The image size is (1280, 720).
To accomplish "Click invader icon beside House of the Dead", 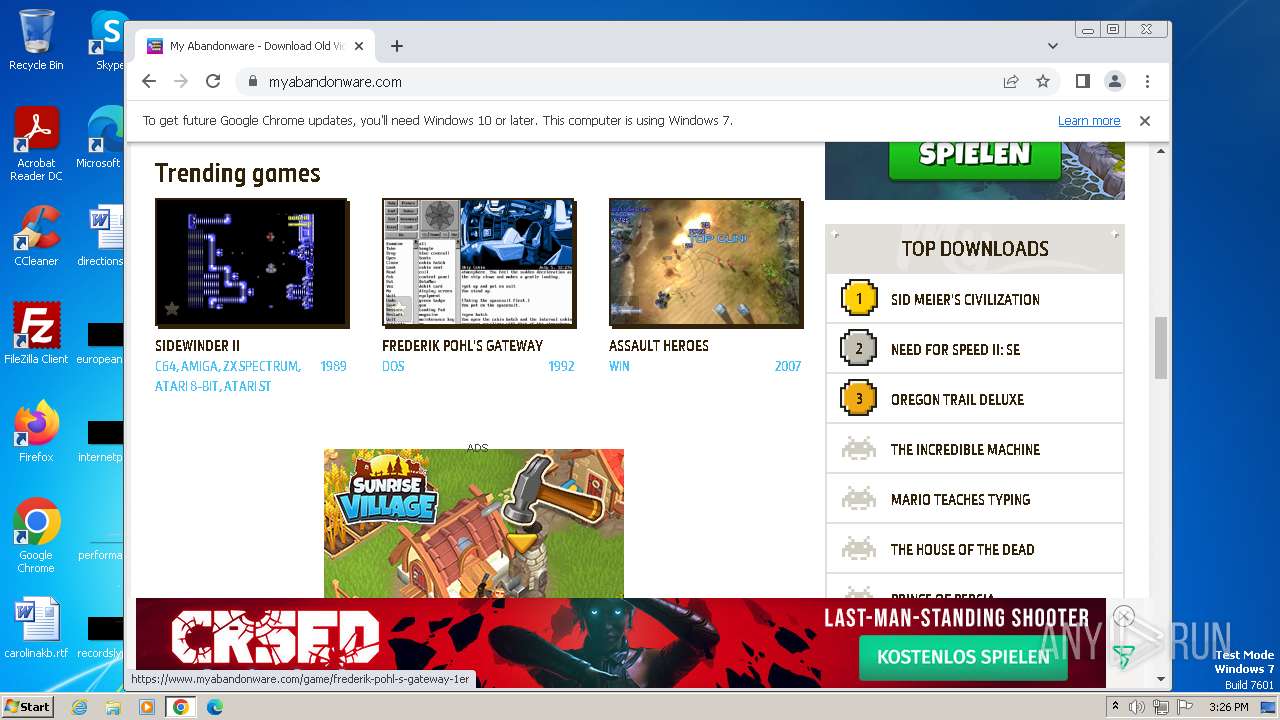I will click(x=858, y=549).
